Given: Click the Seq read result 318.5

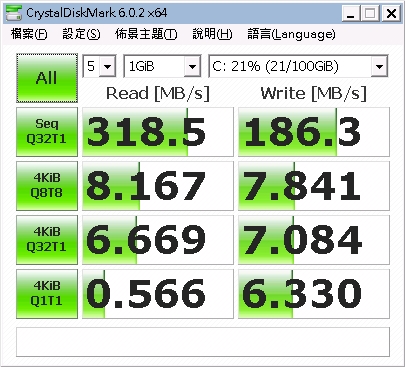Looking at the screenshot, I should coord(158,132).
